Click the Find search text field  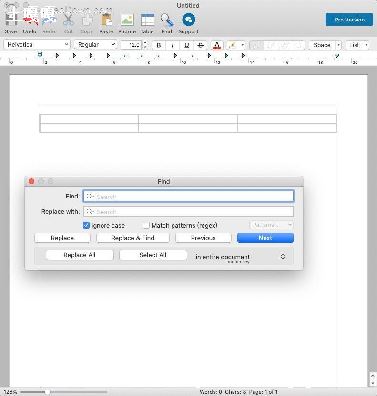pyautogui.click(x=189, y=196)
